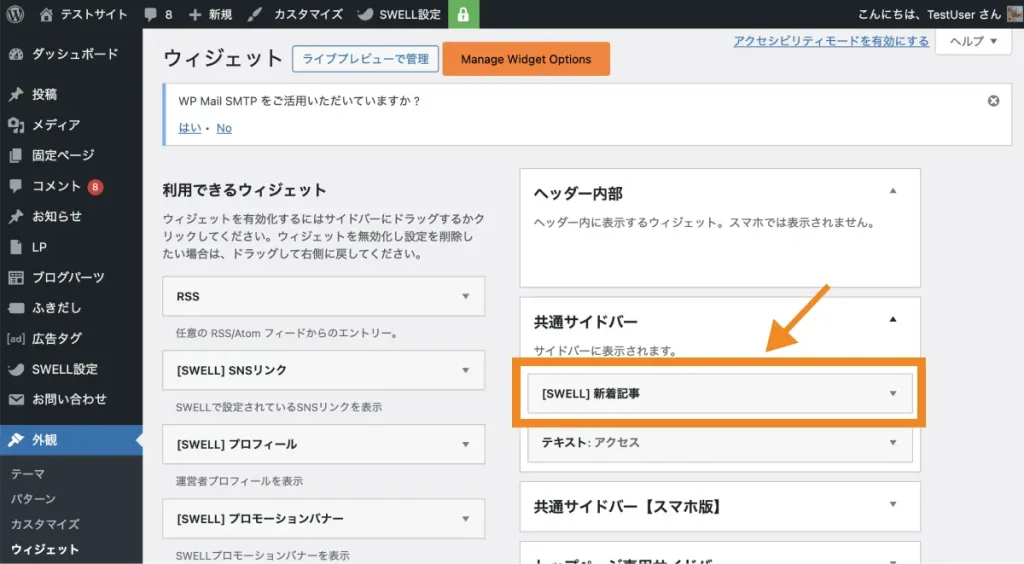Click the Manage Widget Options button
This screenshot has height=564, width=1024.
click(526, 59)
